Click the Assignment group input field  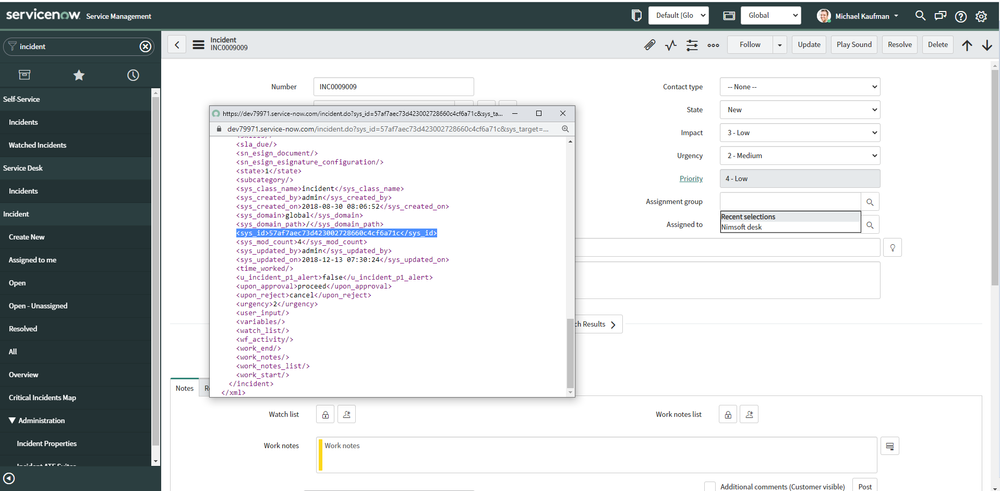[790, 202]
